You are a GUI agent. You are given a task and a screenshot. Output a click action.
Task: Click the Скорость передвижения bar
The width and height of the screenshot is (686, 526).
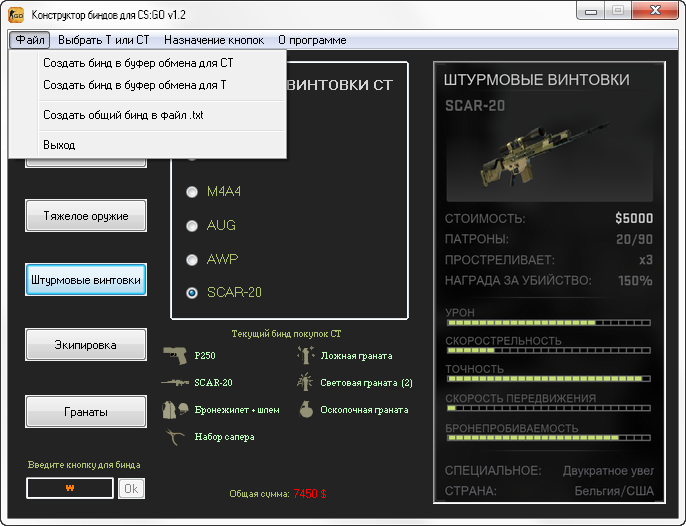(x=549, y=408)
